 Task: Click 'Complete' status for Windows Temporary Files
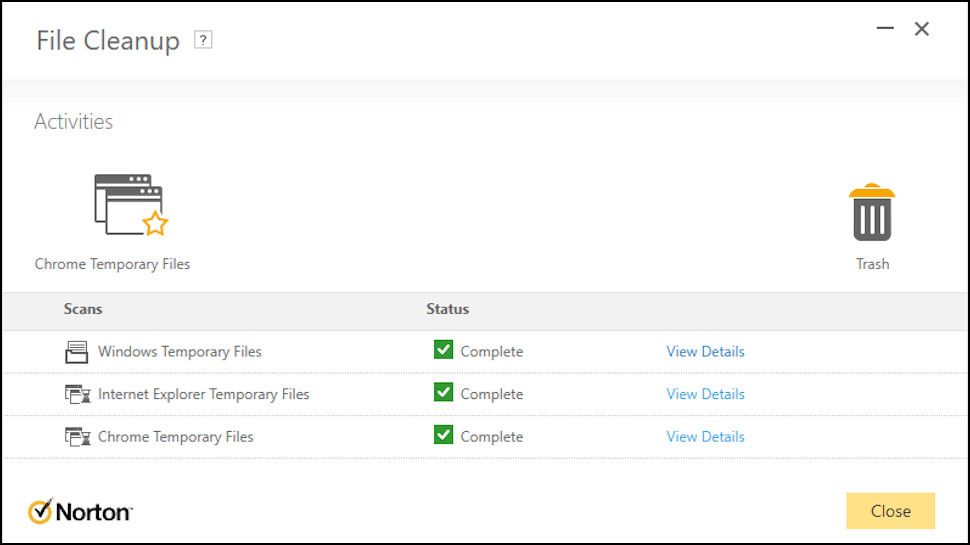[492, 351]
